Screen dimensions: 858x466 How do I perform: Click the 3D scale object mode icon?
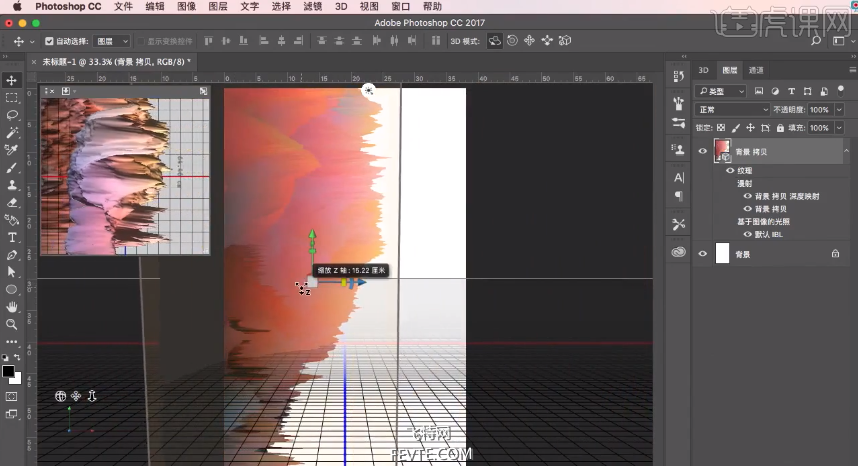(x=565, y=40)
